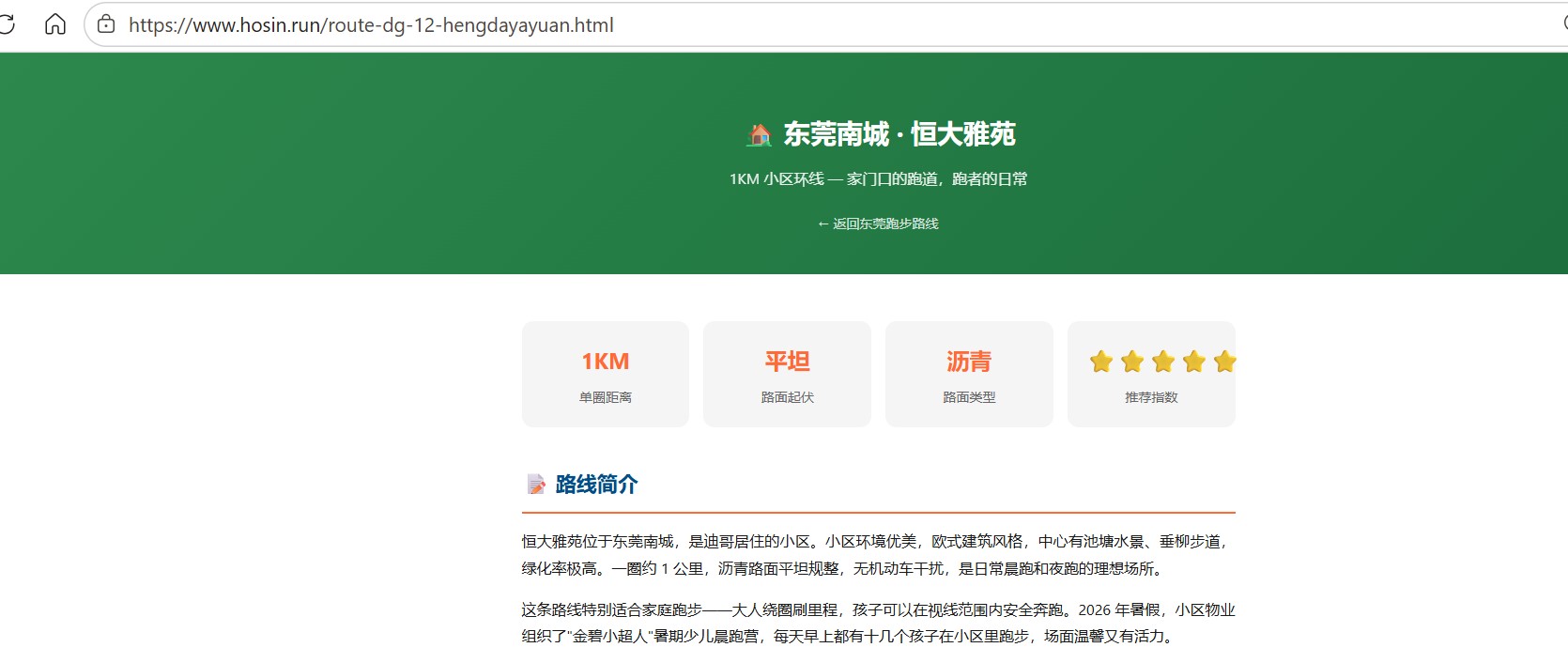Click the browser reload icon
The width and height of the screenshot is (1568, 663).
(x=6, y=24)
